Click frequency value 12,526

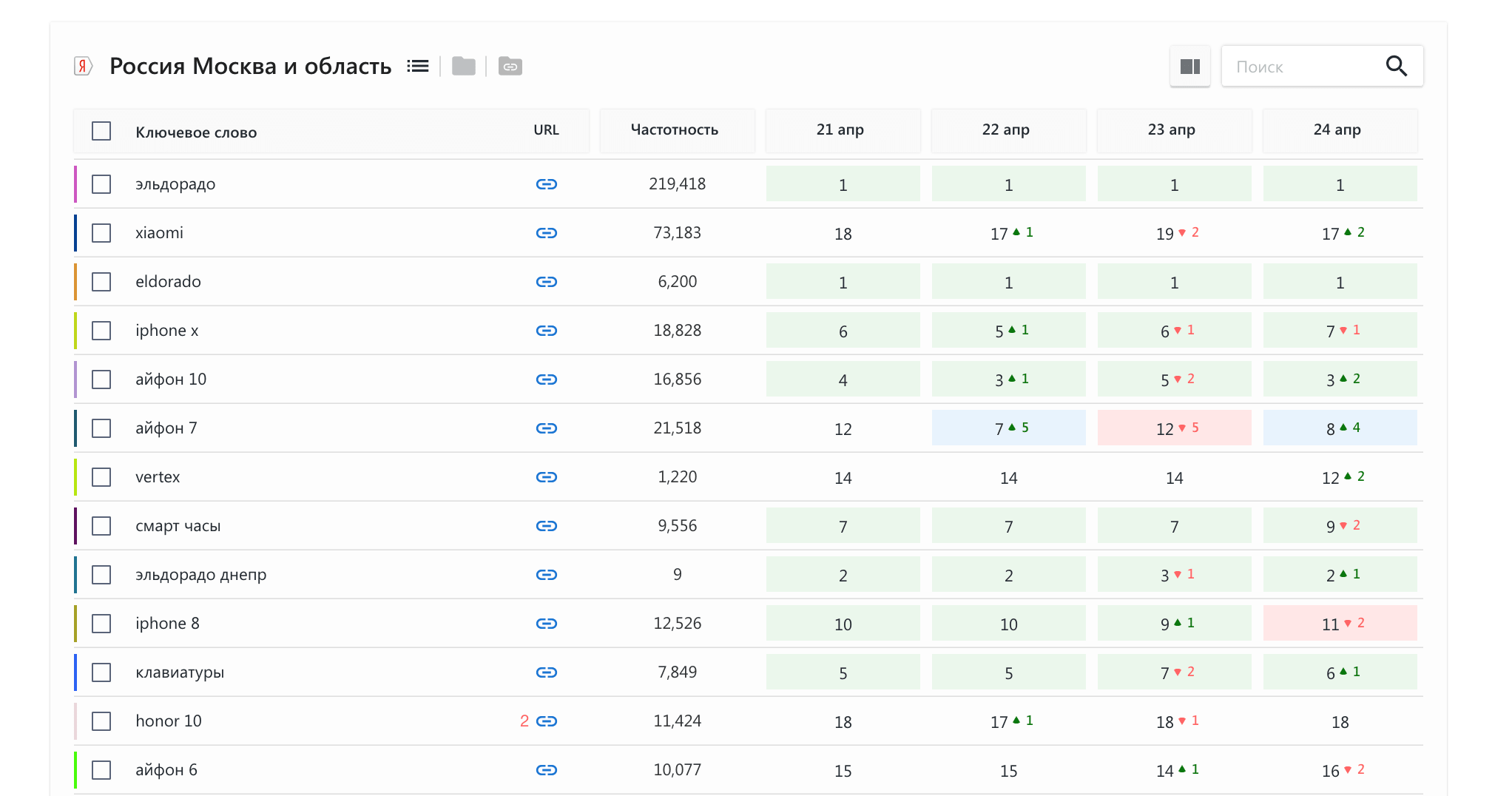click(x=678, y=624)
